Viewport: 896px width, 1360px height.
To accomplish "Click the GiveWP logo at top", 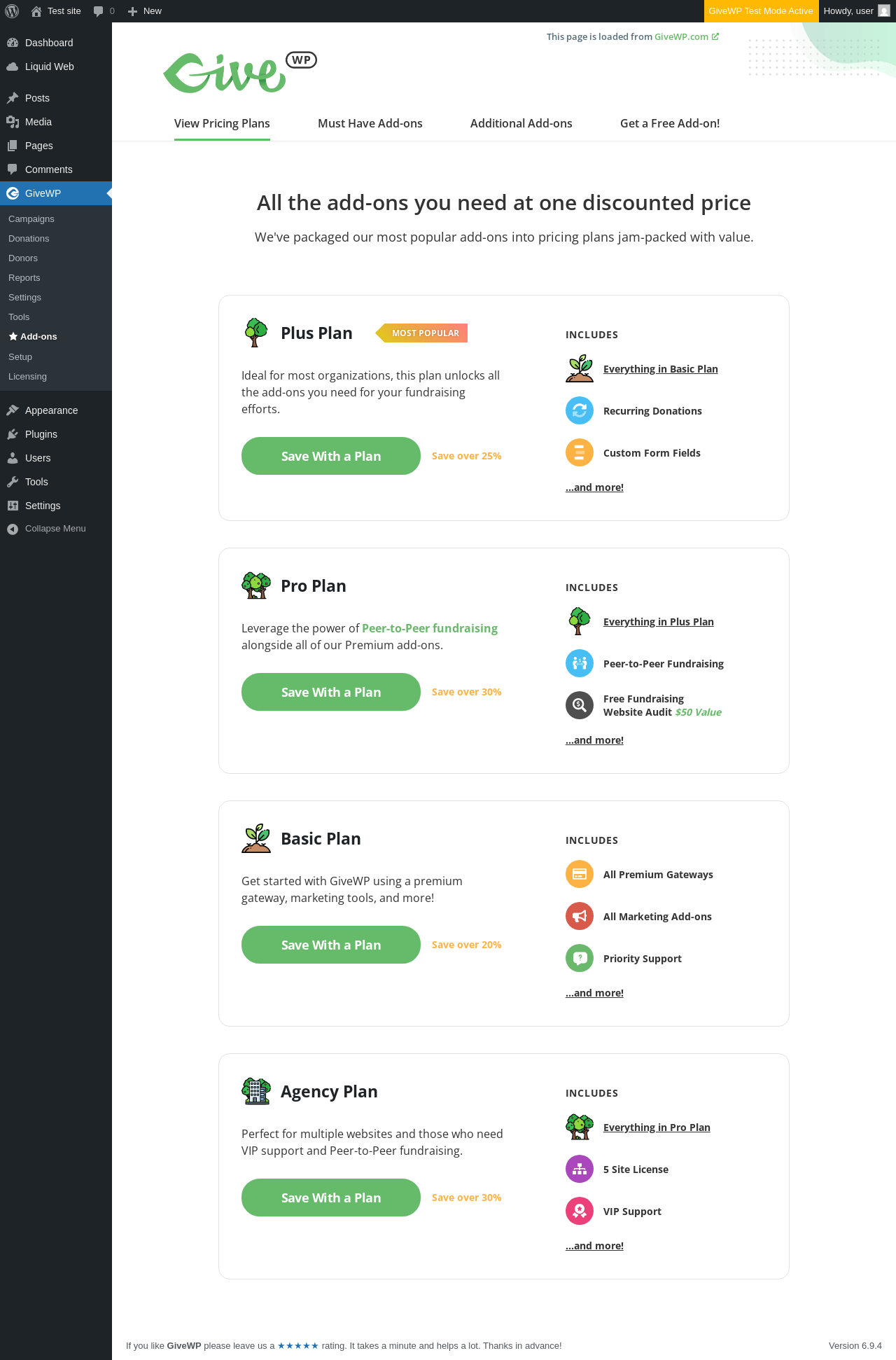I will point(240,72).
